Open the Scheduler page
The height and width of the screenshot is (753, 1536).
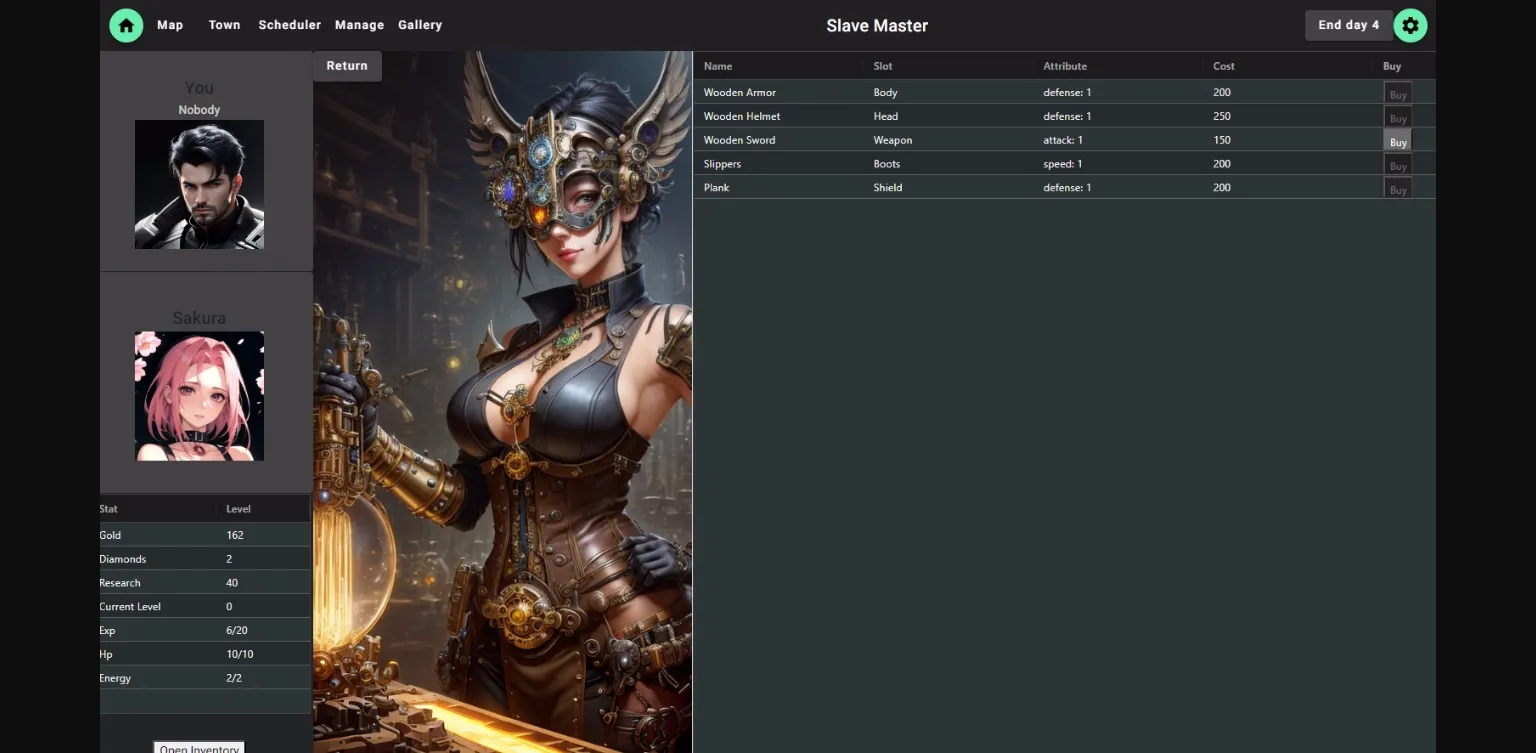289,25
